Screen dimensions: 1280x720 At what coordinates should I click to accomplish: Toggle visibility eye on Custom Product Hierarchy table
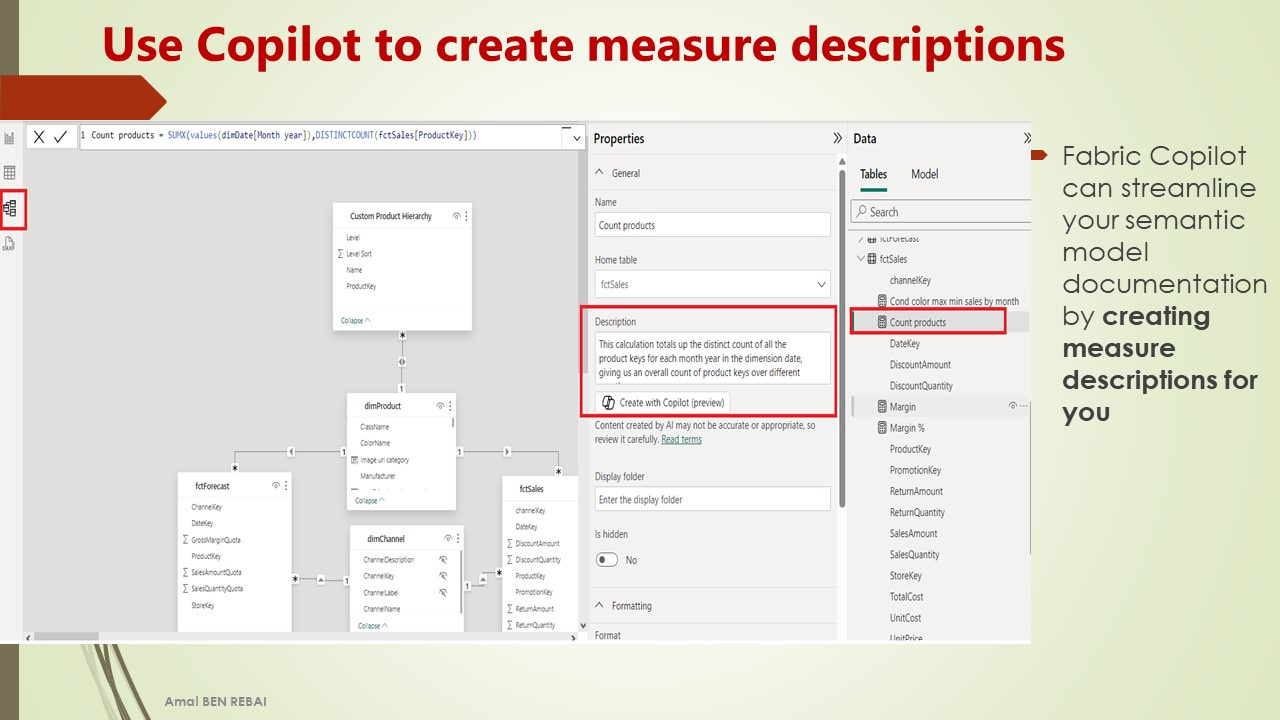[x=456, y=216]
